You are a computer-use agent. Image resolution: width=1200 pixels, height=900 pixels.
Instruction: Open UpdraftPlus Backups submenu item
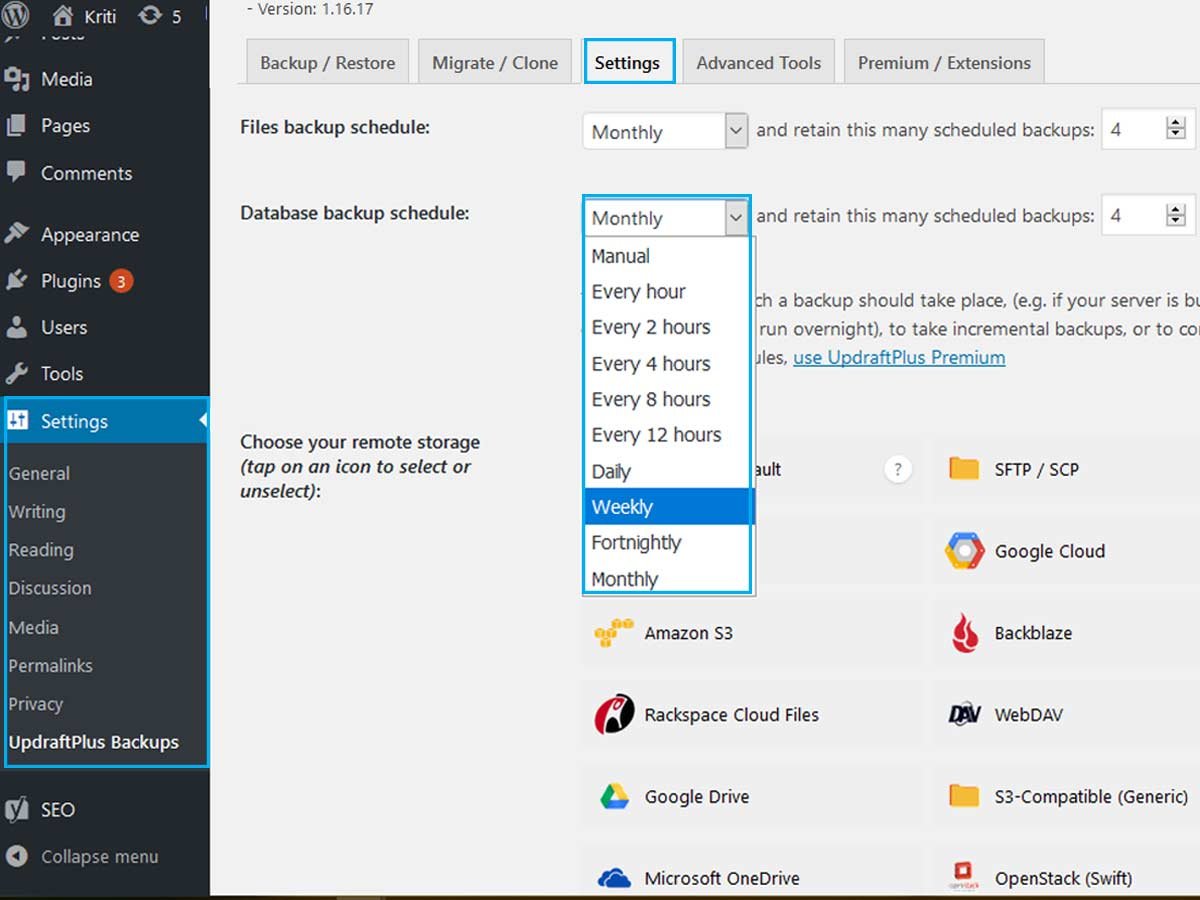coord(94,742)
